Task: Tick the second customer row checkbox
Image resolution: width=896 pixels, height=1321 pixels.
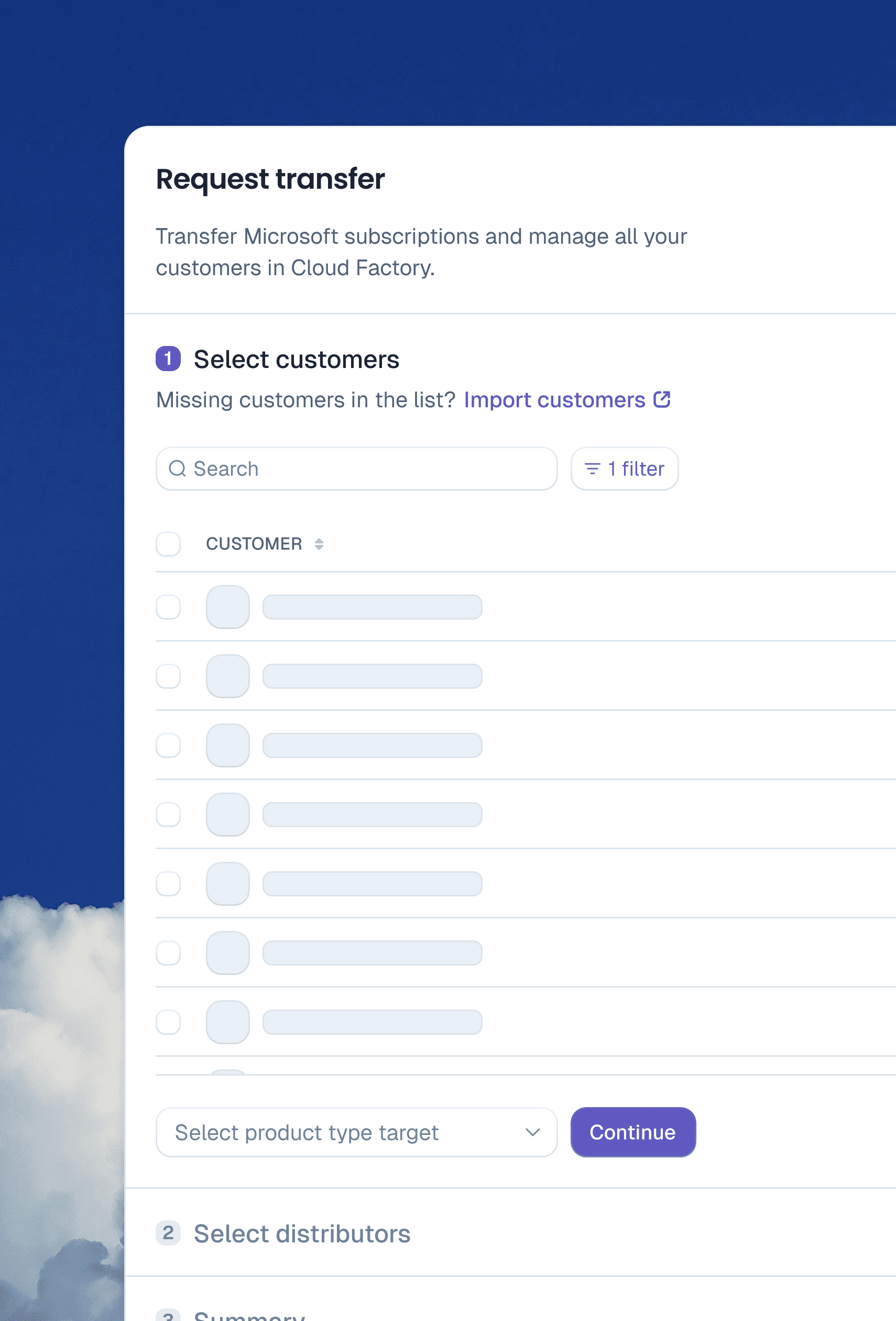Action: (168, 676)
